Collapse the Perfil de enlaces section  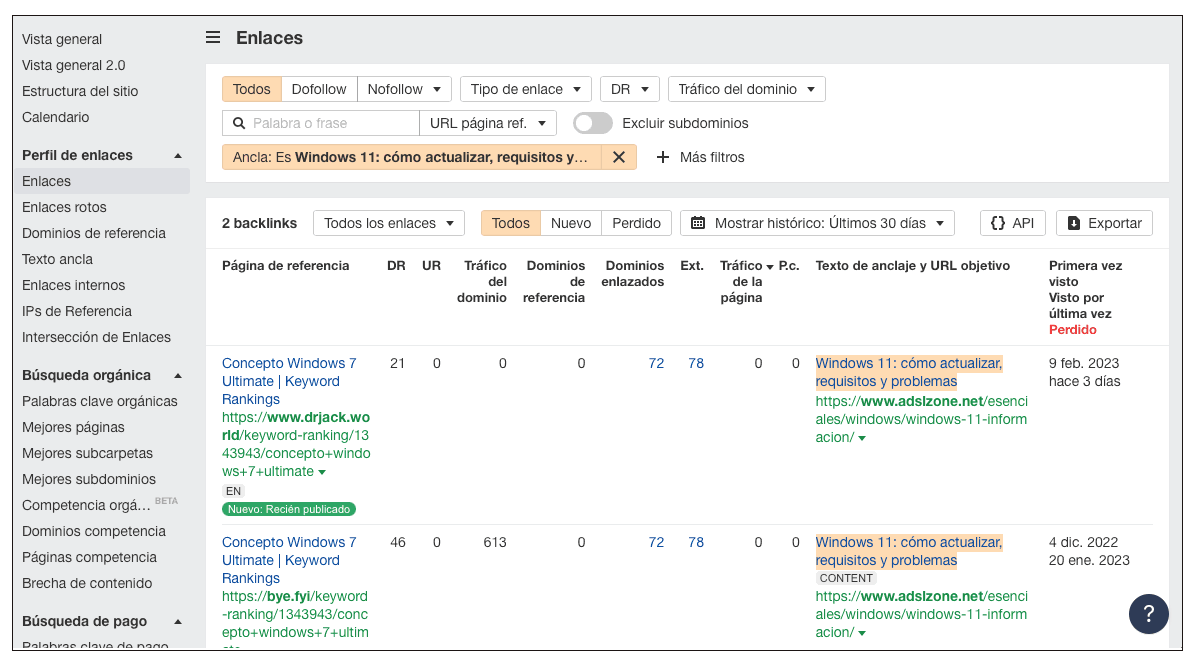tap(178, 156)
